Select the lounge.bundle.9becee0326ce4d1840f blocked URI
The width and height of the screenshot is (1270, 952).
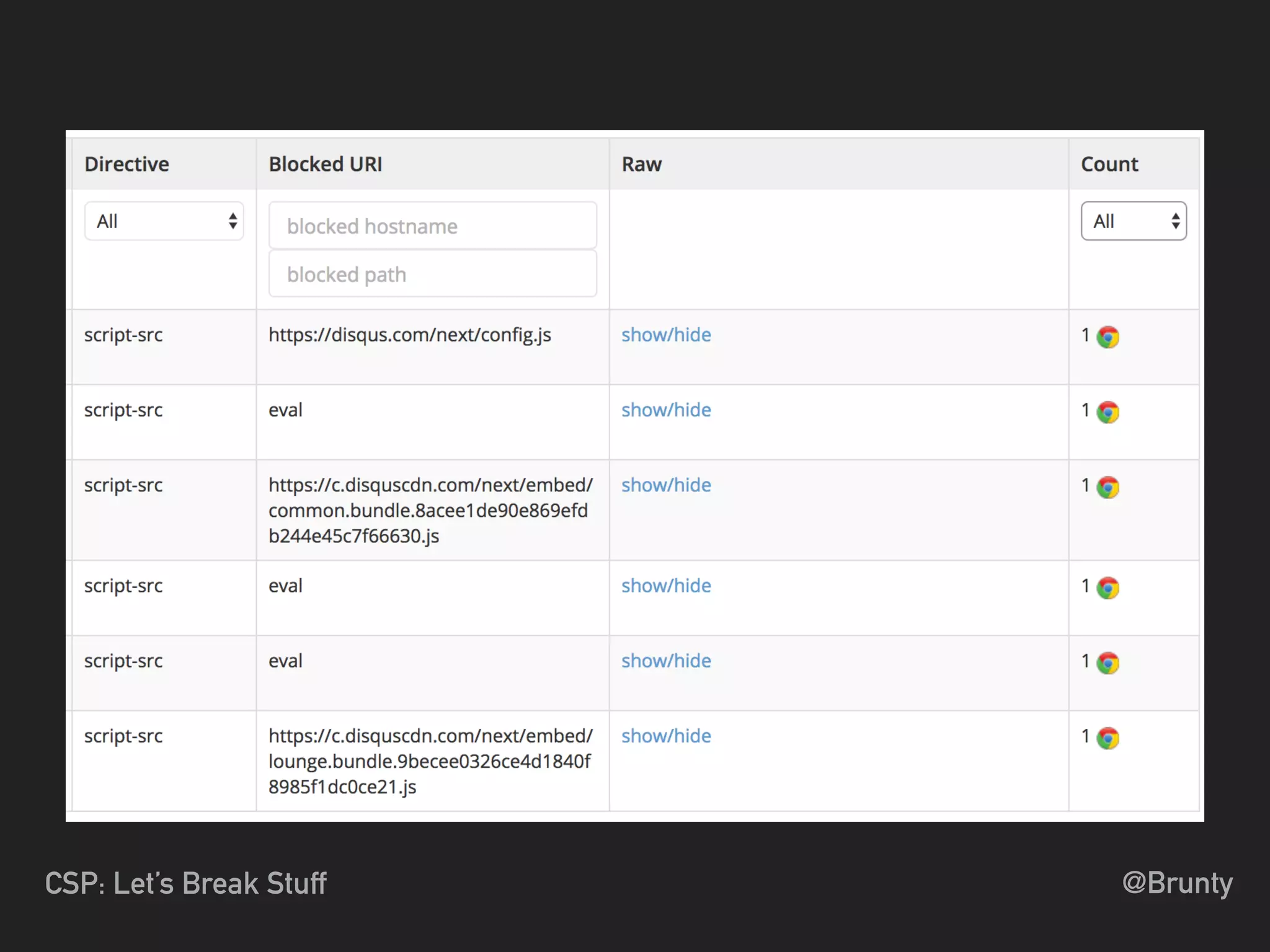point(430,761)
